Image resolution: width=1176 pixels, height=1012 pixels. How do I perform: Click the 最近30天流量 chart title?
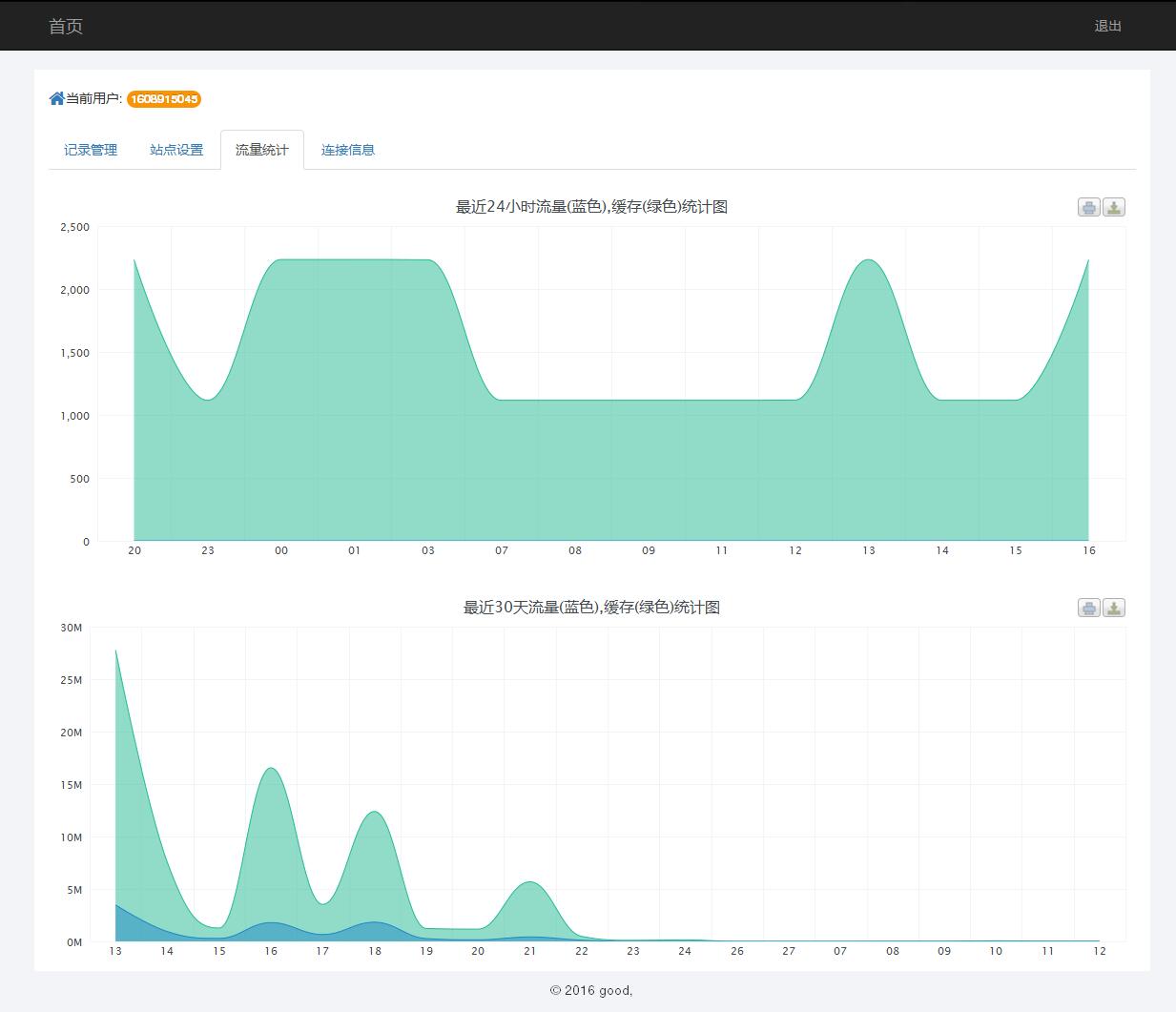point(591,608)
